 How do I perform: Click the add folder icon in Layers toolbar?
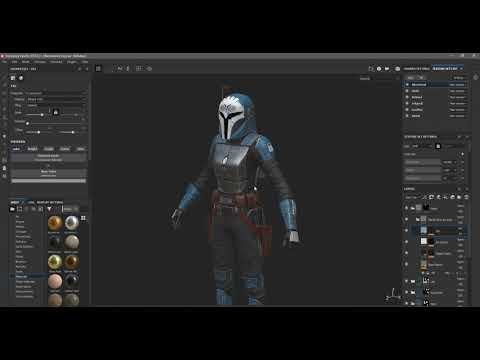(x=459, y=197)
